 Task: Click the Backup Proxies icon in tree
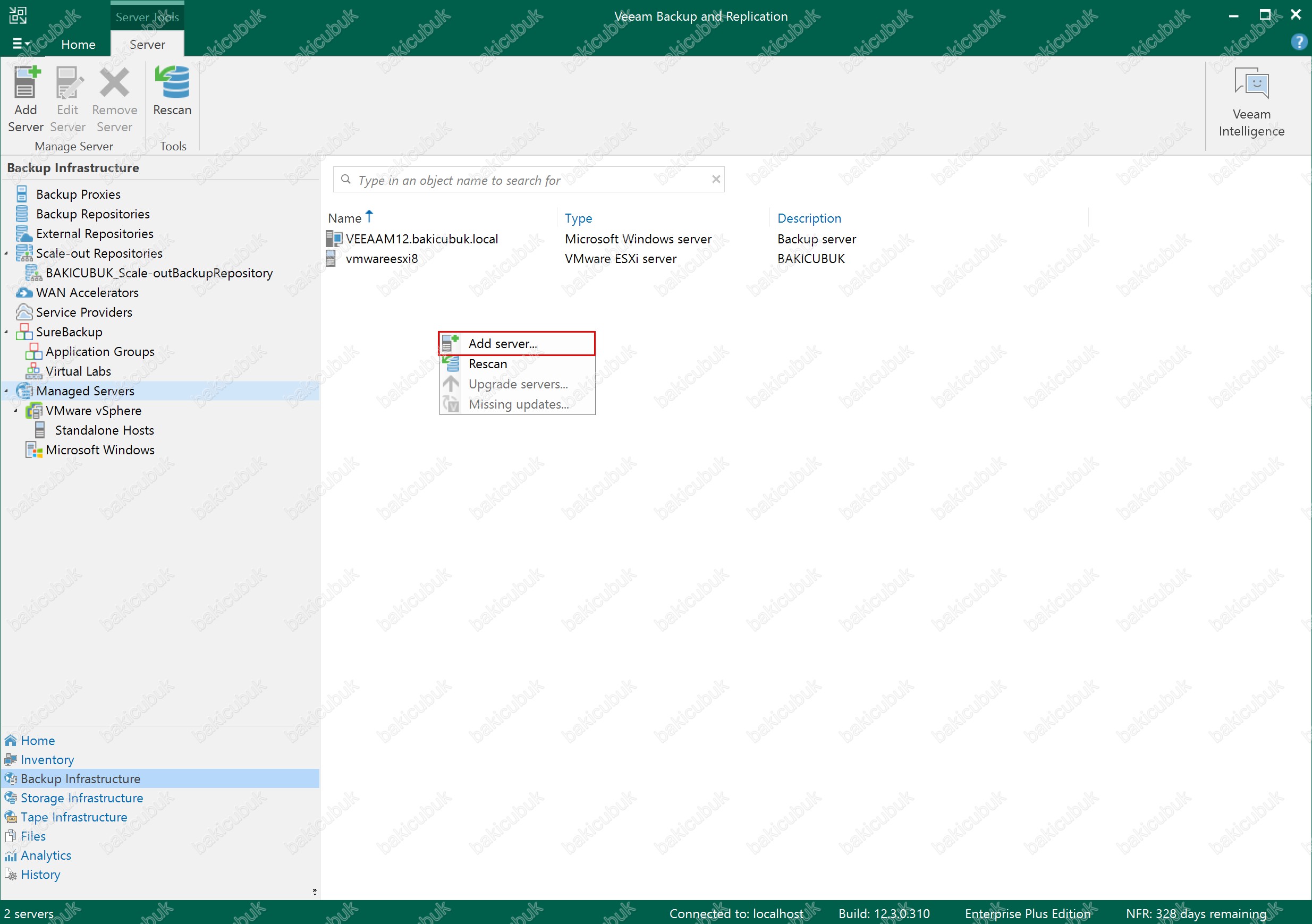click(22, 194)
